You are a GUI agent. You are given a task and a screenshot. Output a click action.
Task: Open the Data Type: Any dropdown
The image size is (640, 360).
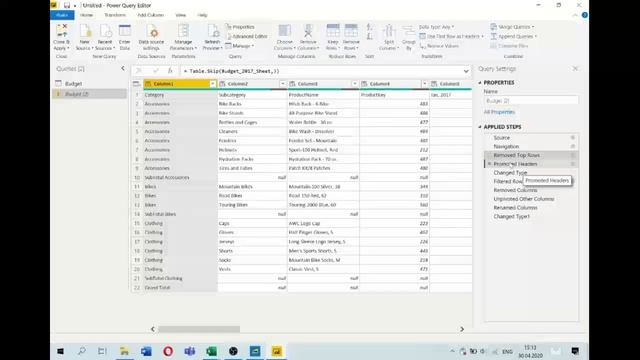(436, 27)
